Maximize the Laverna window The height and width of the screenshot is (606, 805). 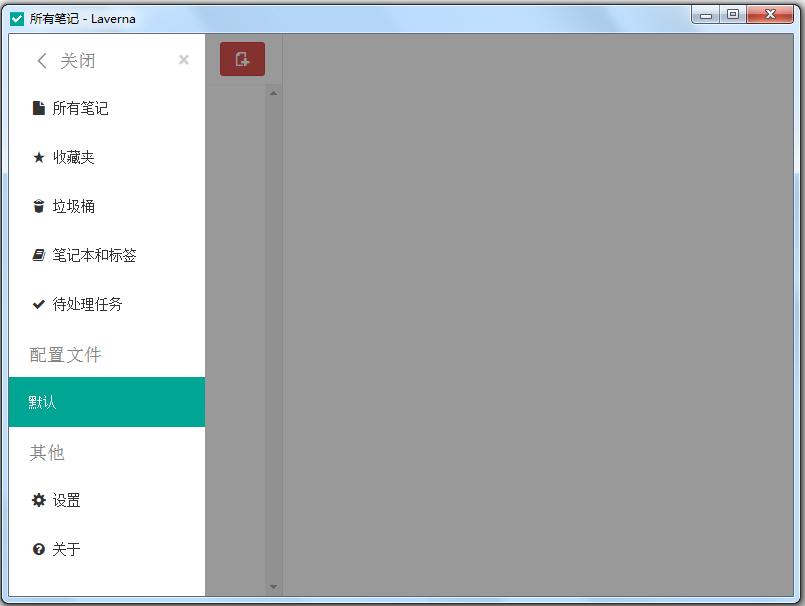click(733, 14)
